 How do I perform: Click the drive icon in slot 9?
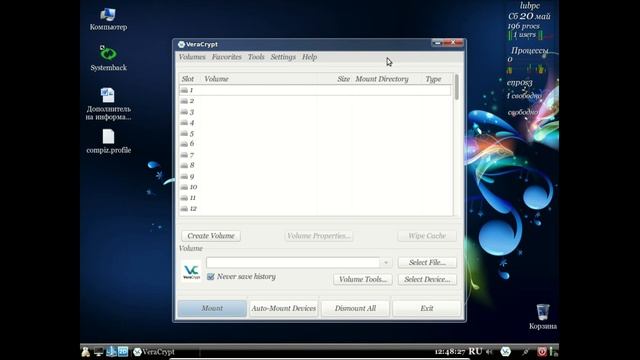coord(184,176)
